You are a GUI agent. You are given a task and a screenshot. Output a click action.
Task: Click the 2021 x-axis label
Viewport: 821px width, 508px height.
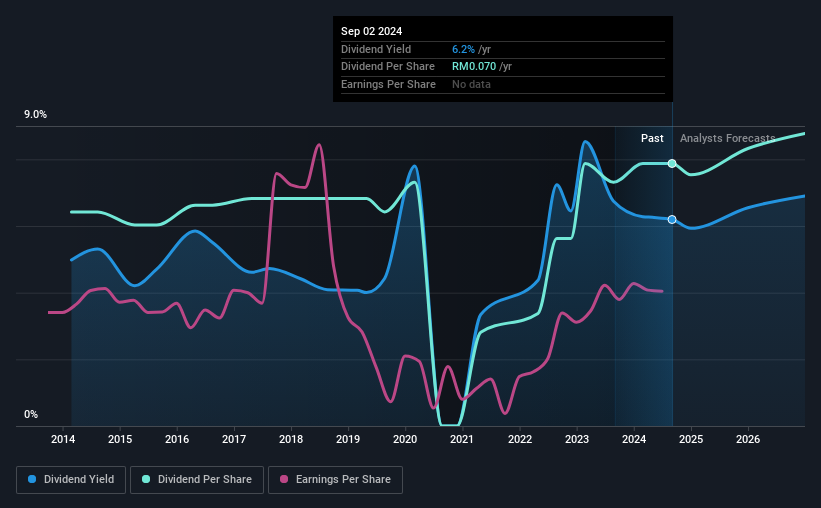click(462, 439)
